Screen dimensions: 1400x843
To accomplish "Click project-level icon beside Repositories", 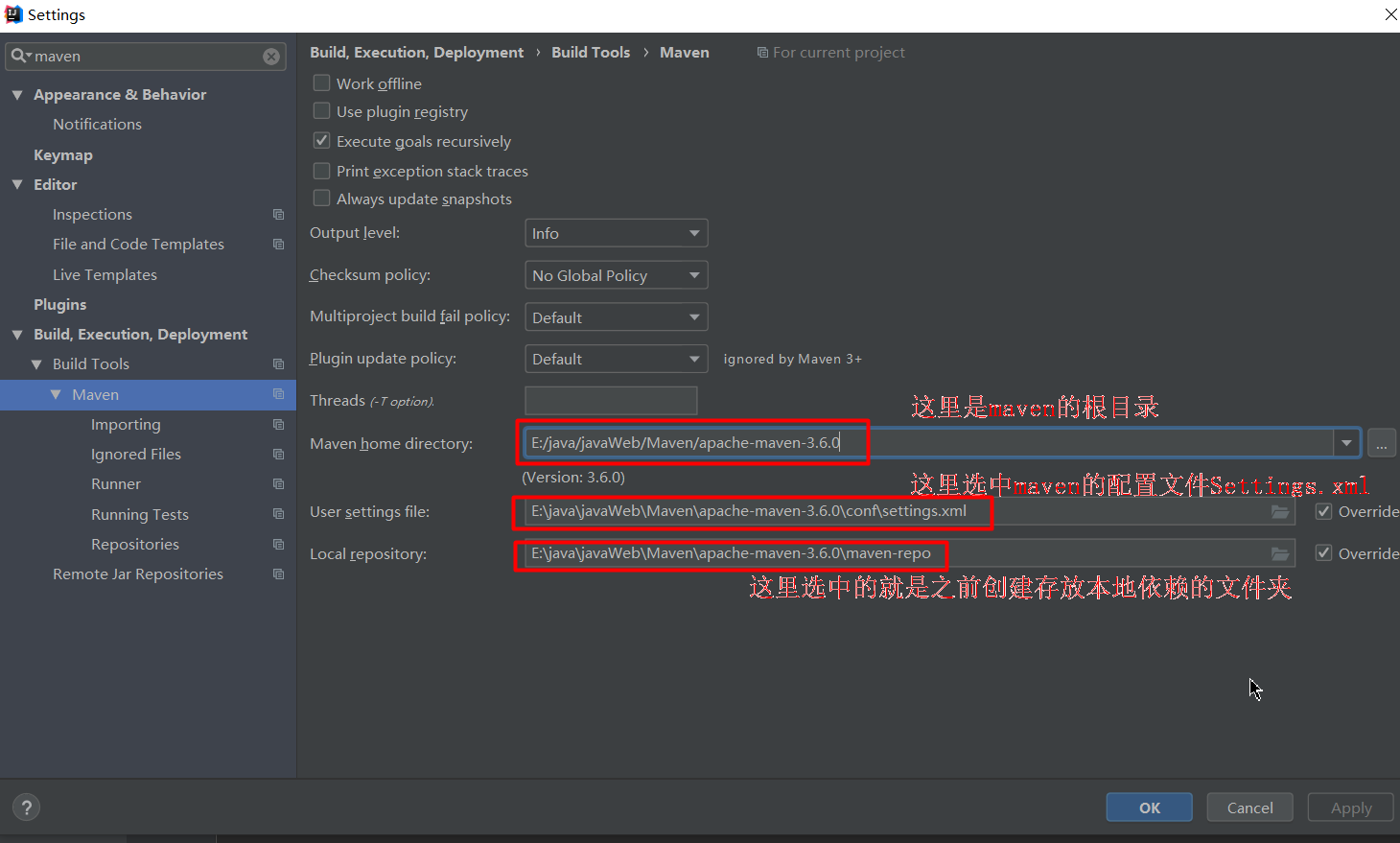I will (x=278, y=544).
